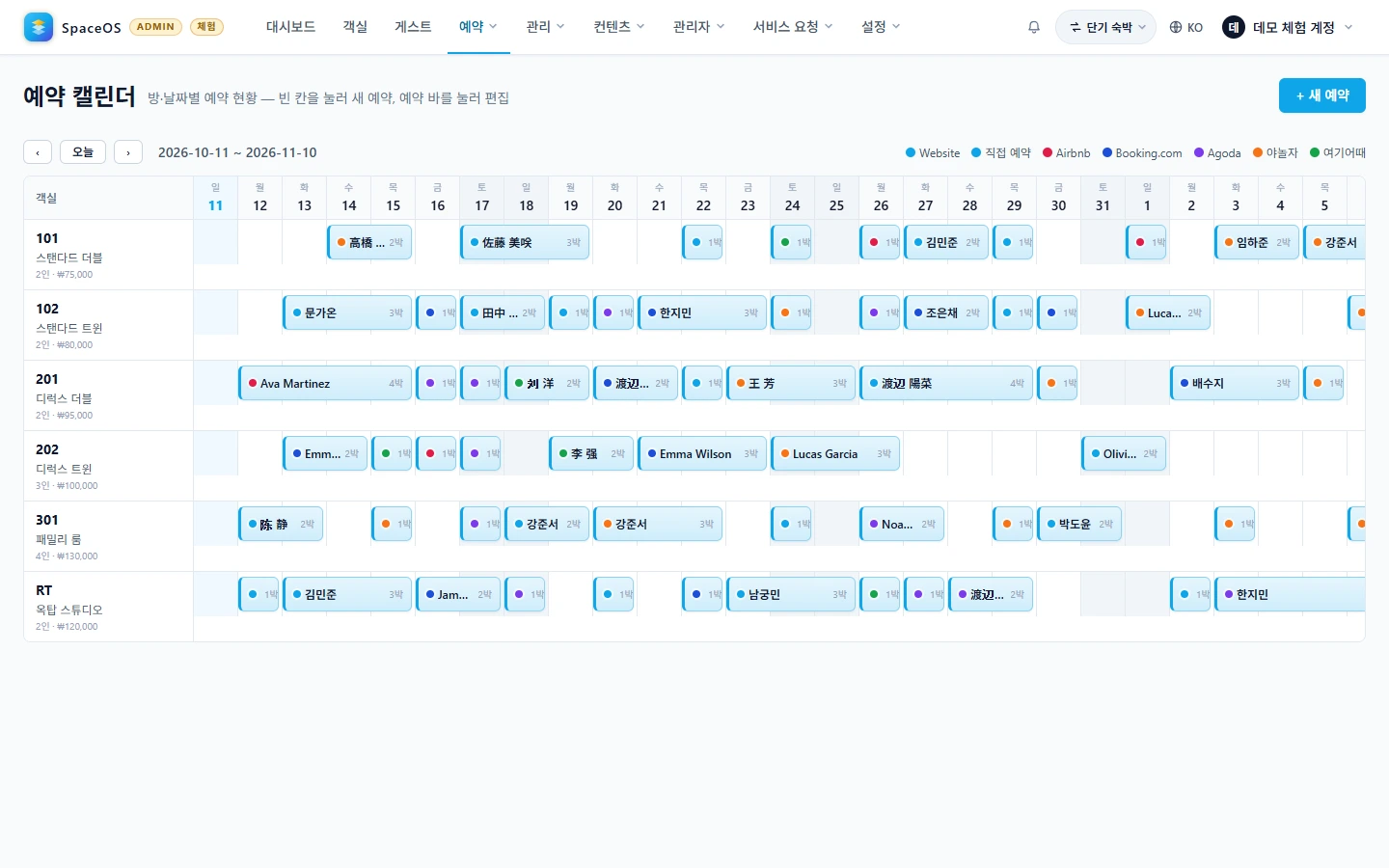Go to the 대시보드 page
The image size is (1389, 868).
[x=291, y=27]
